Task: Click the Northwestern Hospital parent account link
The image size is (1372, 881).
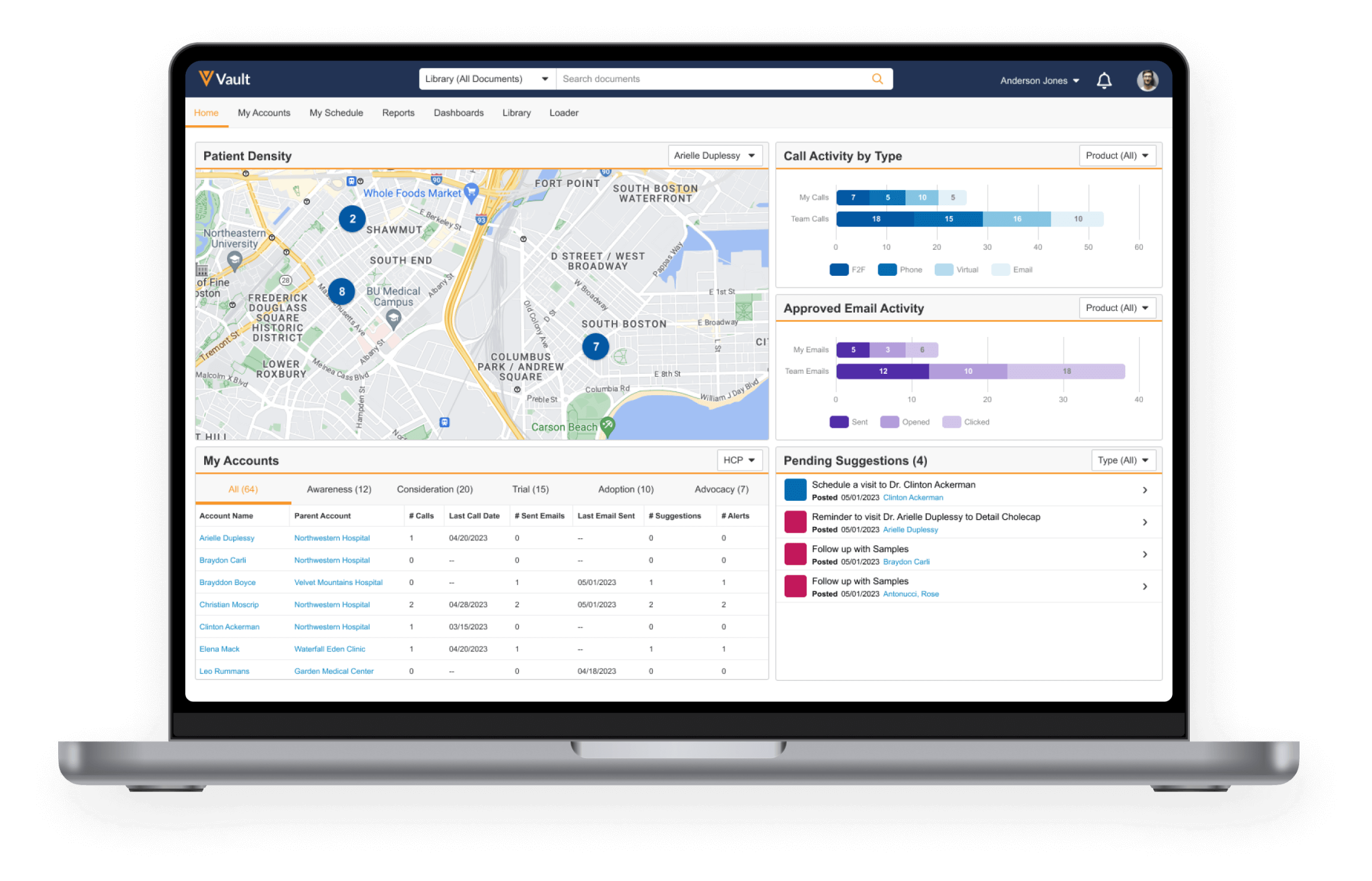Action: tap(332, 537)
